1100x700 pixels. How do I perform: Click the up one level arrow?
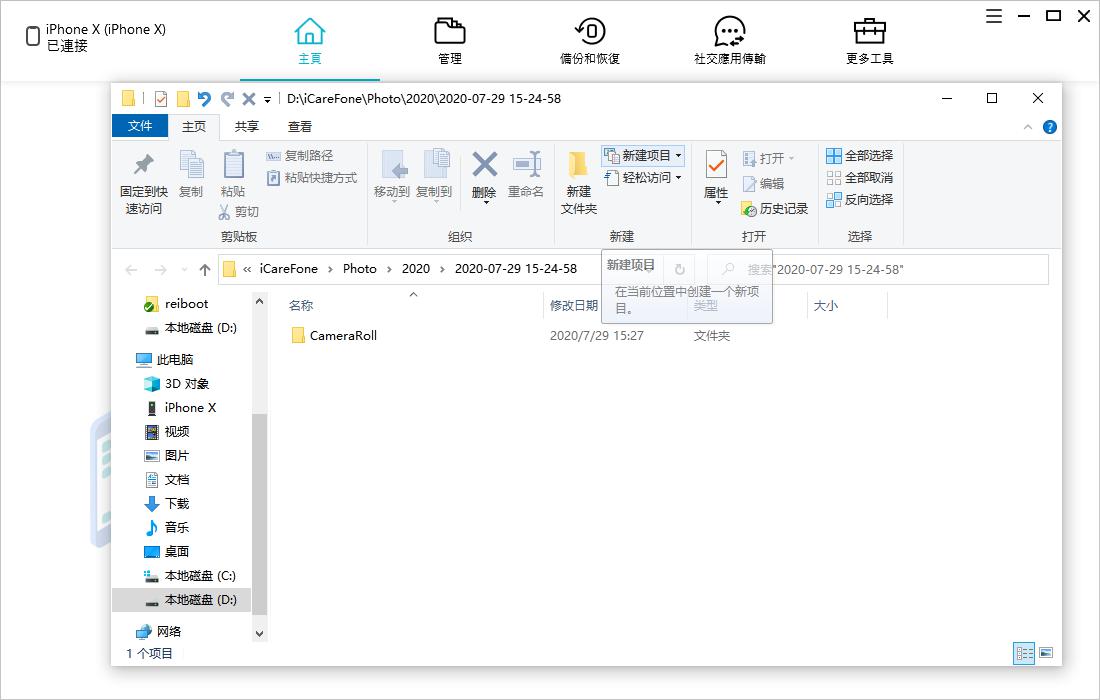(x=205, y=269)
